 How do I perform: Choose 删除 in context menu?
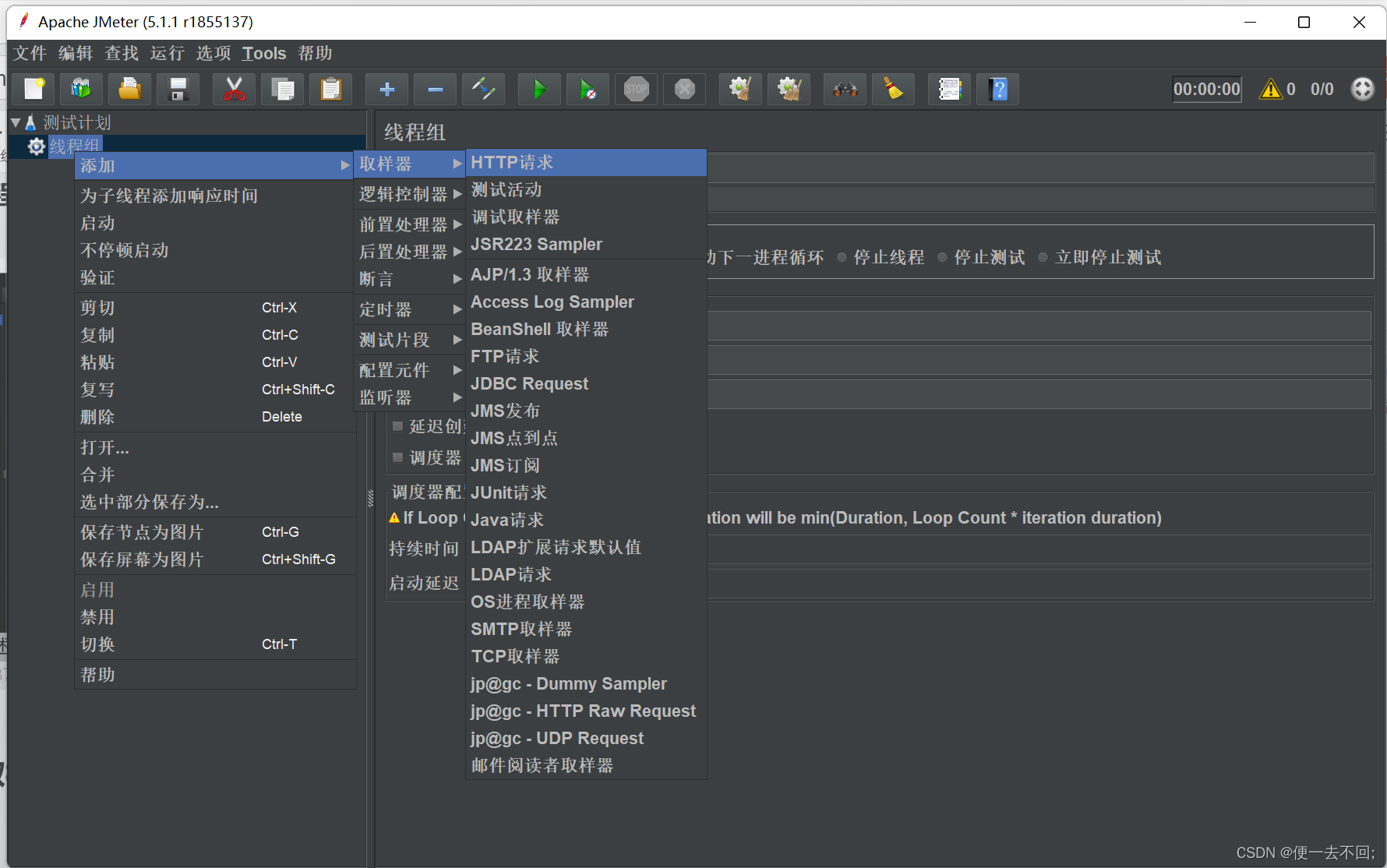(215, 417)
